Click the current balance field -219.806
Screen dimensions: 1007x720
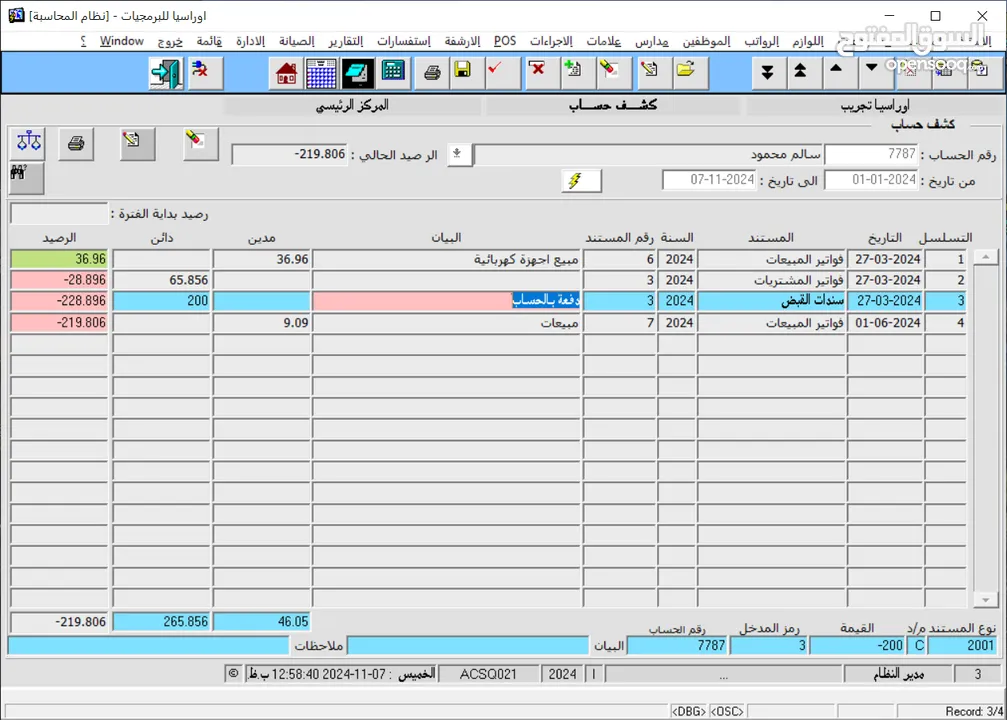tap(289, 154)
